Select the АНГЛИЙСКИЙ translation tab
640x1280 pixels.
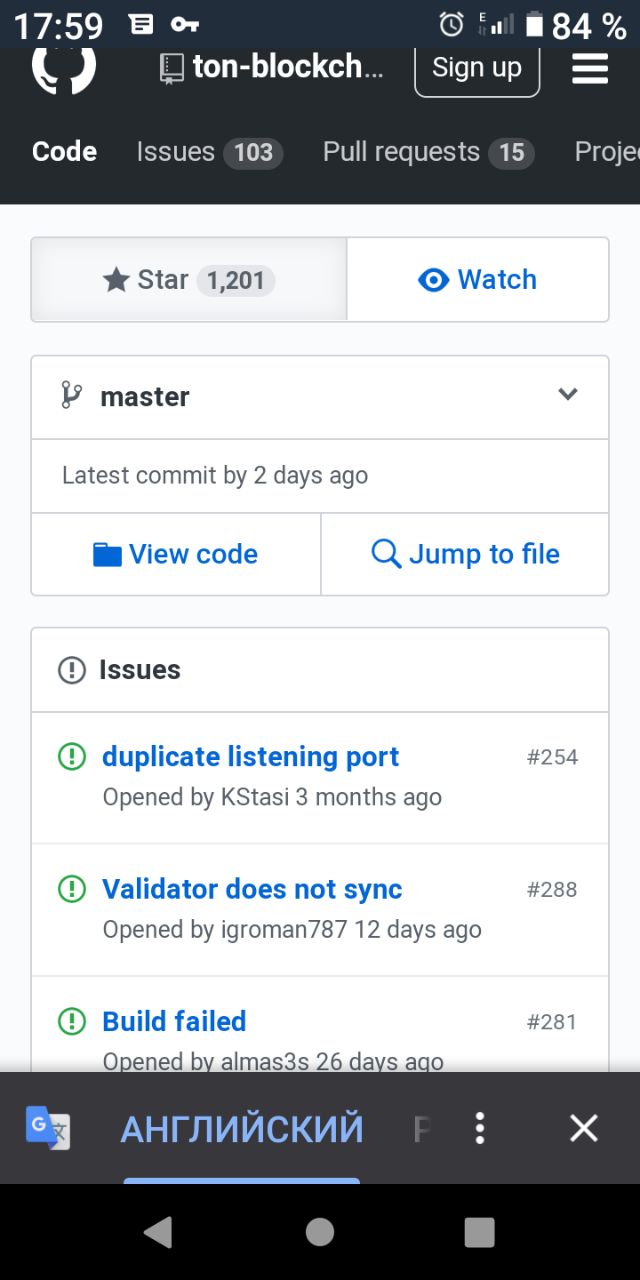[242, 1129]
